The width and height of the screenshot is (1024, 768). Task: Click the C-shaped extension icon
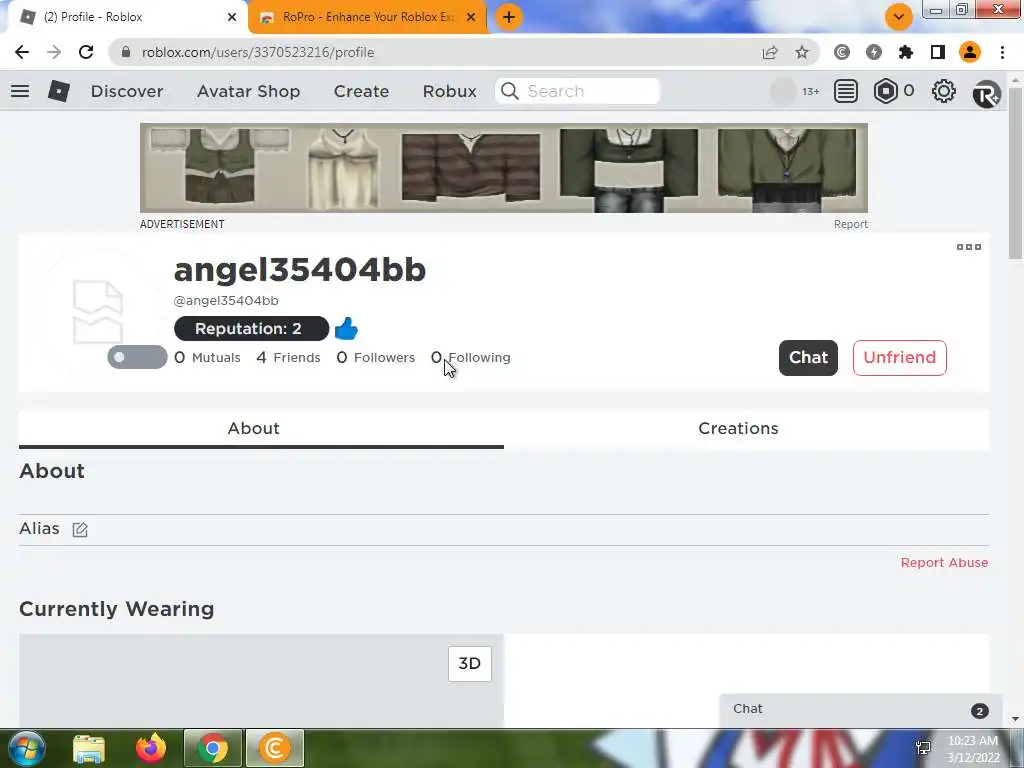[842, 52]
